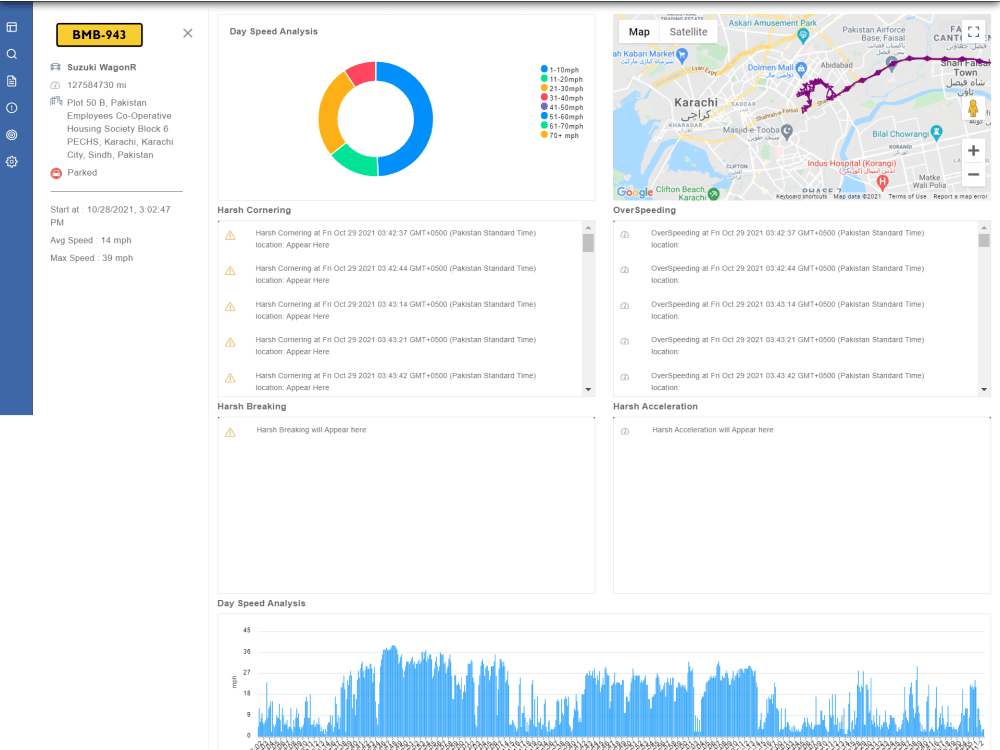Click the odometer icon beside 127584730 mi
Image resolution: width=1000 pixels, height=750 pixels.
55,85
